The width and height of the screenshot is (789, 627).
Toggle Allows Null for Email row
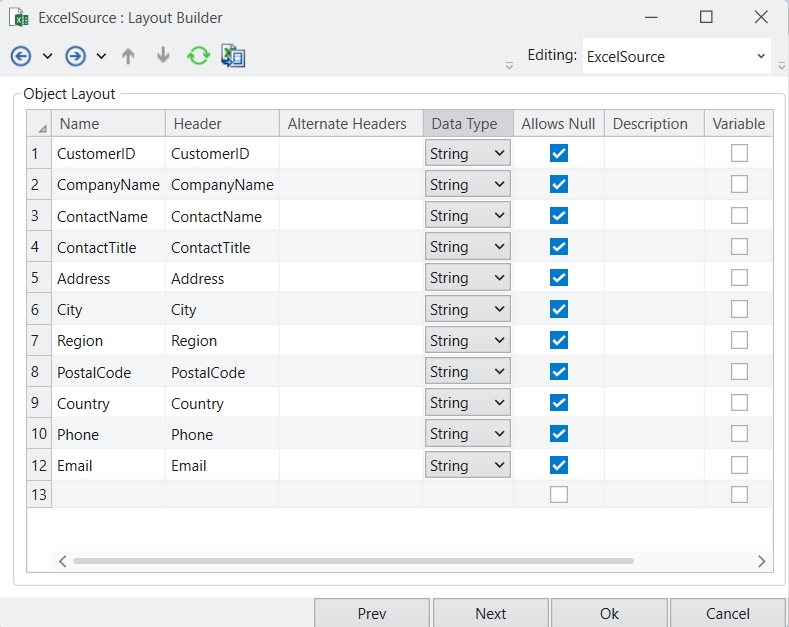[x=559, y=465]
